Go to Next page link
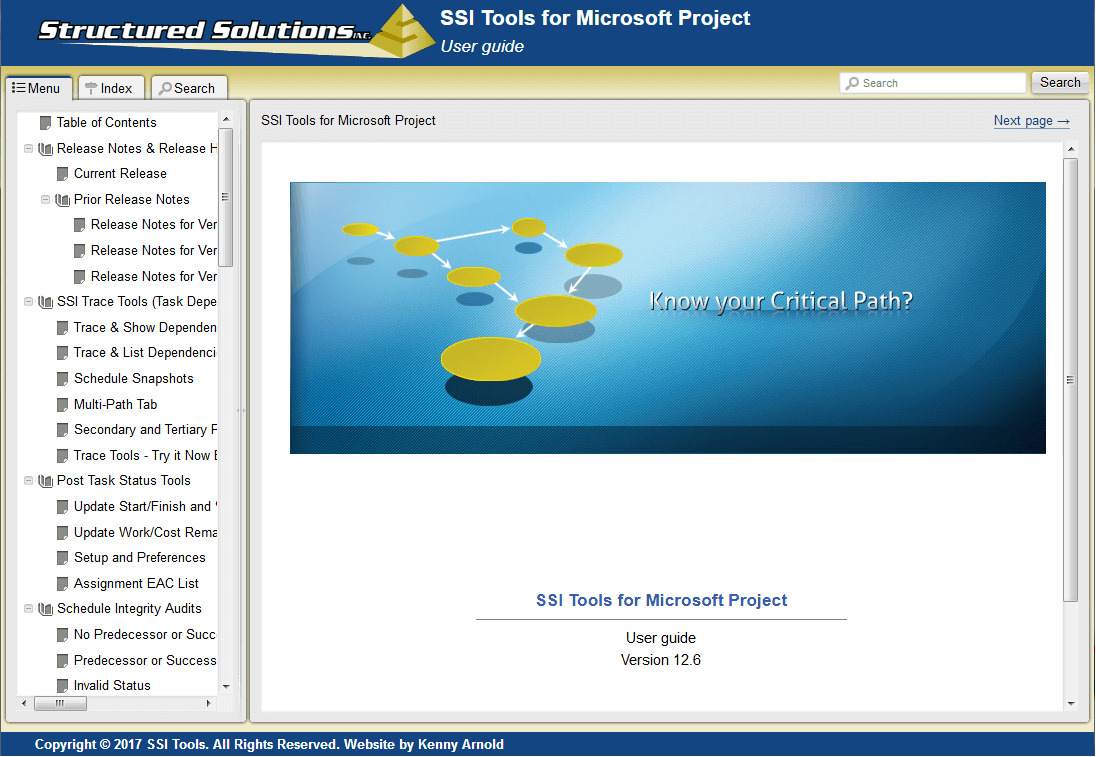The width and height of the screenshot is (1096, 757). (1031, 121)
